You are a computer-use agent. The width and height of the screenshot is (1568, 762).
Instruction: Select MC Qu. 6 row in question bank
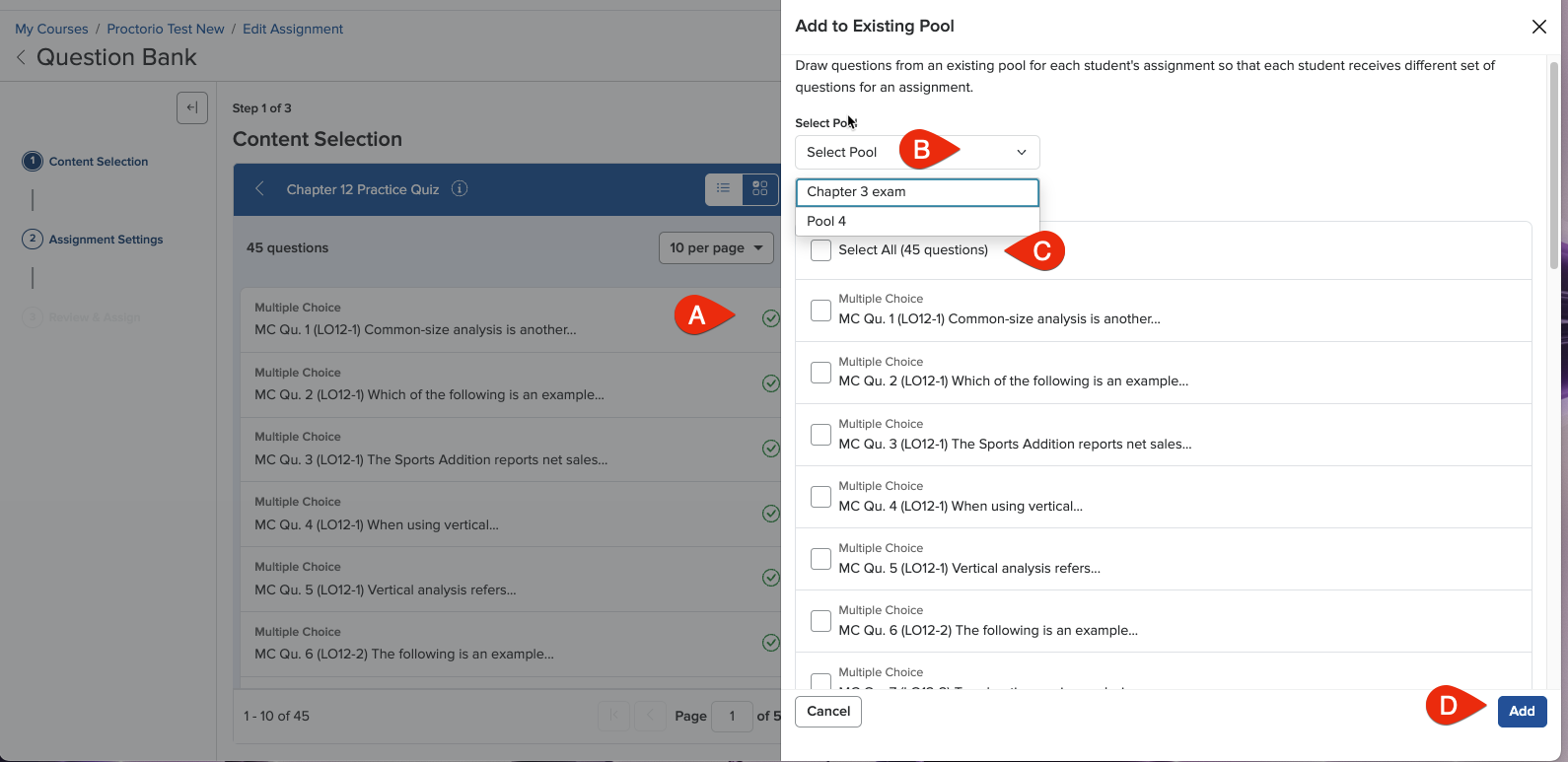pyautogui.click(x=511, y=644)
